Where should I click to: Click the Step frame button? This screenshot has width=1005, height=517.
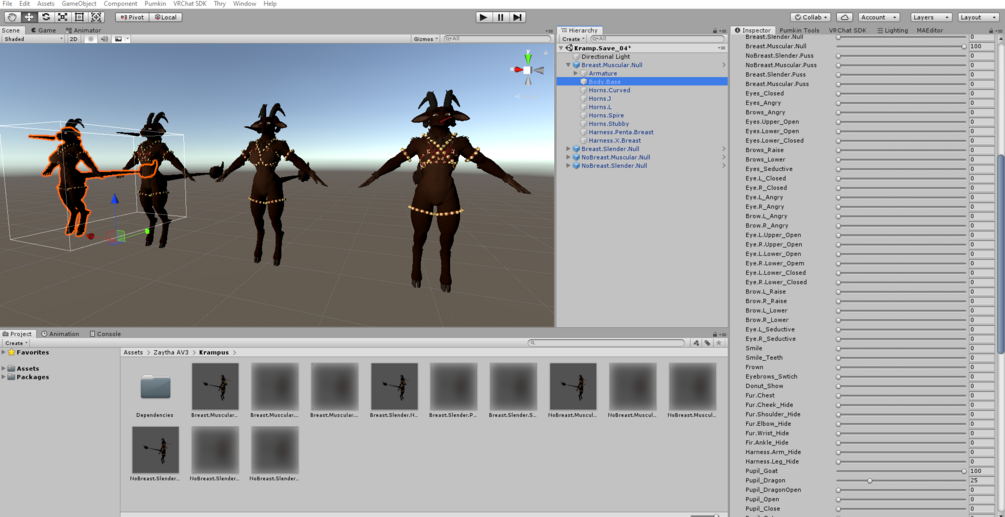coord(517,17)
